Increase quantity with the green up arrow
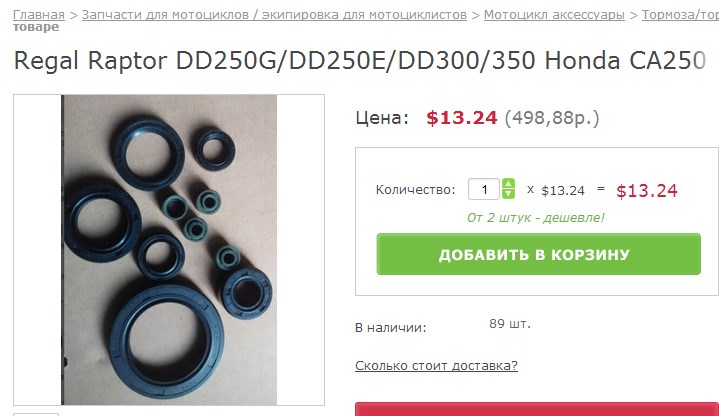The width and height of the screenshot is (719, 416). (x=508, y=183)
